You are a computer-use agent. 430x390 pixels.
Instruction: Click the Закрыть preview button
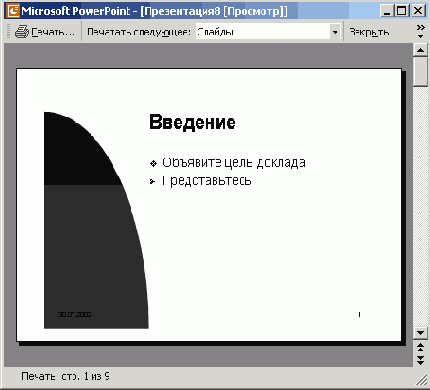369,32
